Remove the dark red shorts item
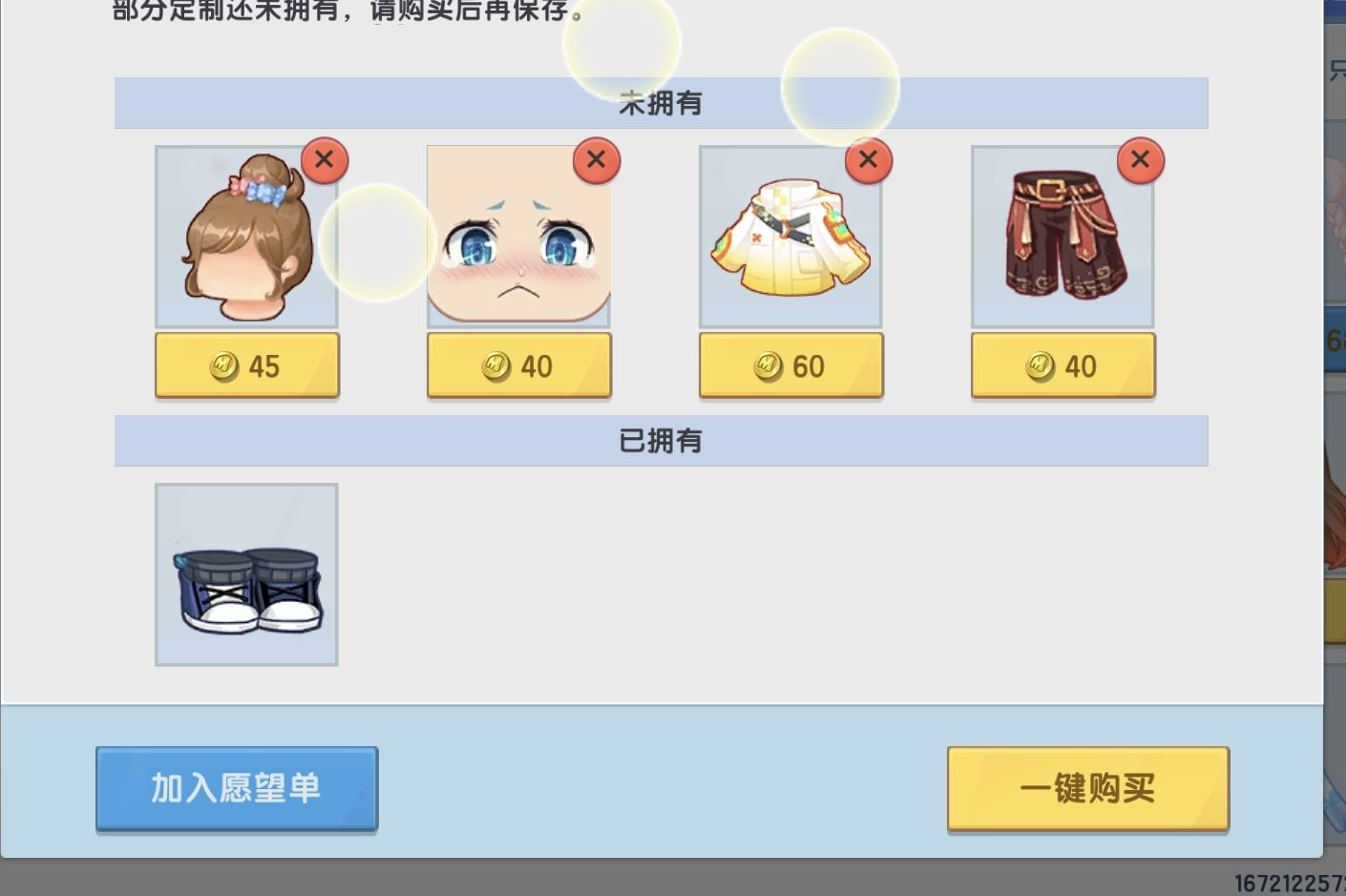 (x=1141, y=160)
